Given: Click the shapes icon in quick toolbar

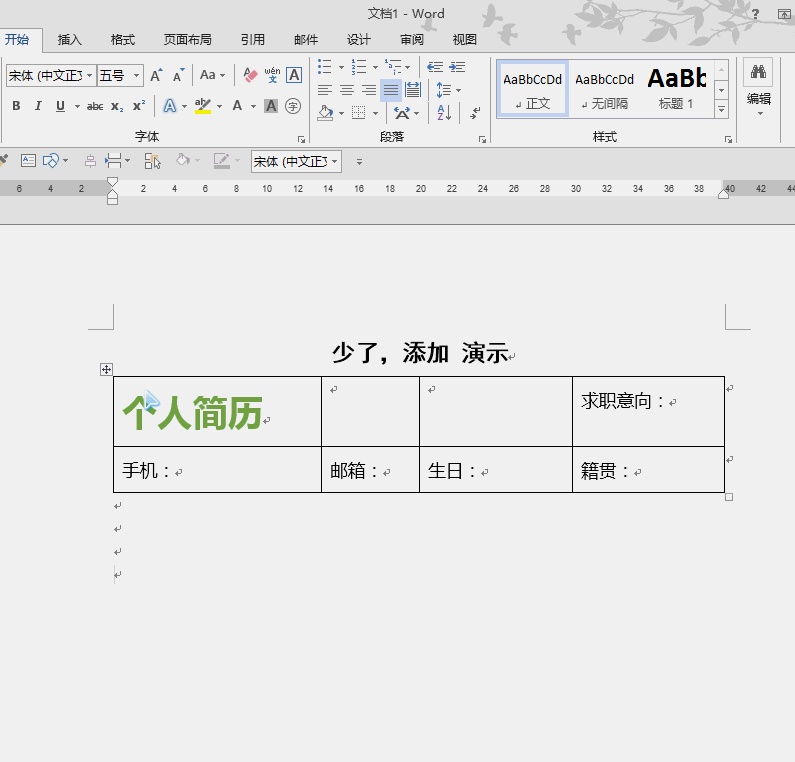Looking at the screenshot, I should (x=51, y=161).
